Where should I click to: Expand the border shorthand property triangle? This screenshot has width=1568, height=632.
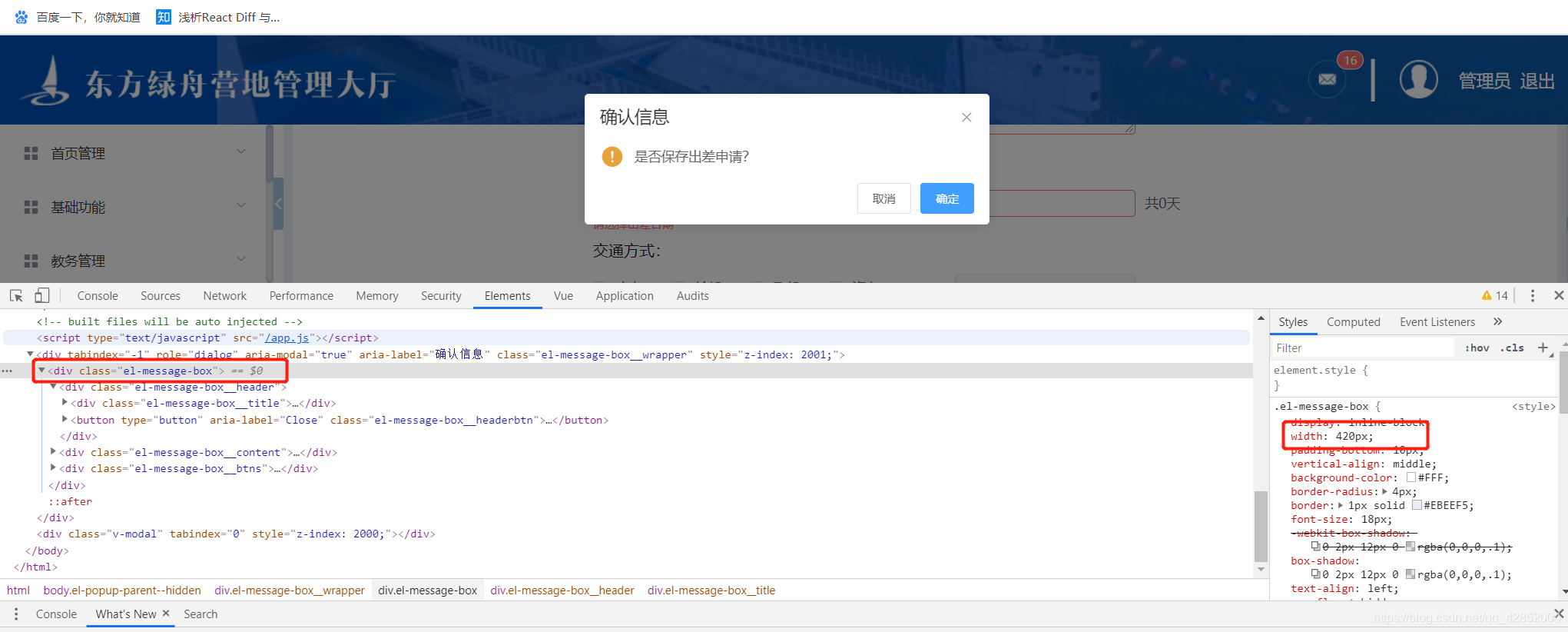[x=1341, y=505]
